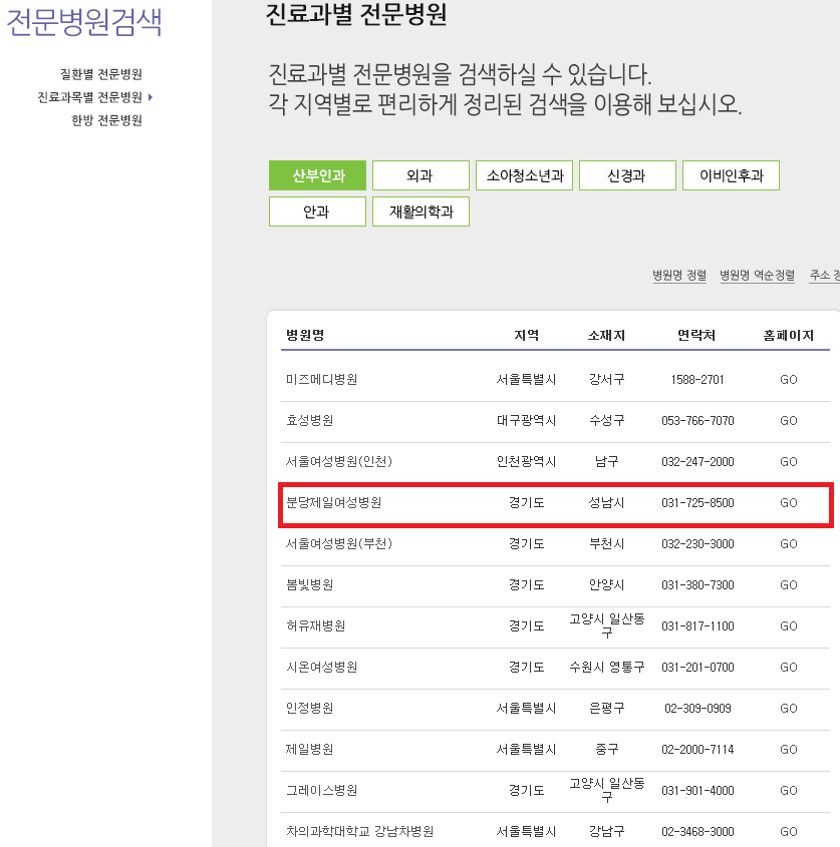Select the 이비인후과 department tab

pyautogui.click(x=731, y=175)
